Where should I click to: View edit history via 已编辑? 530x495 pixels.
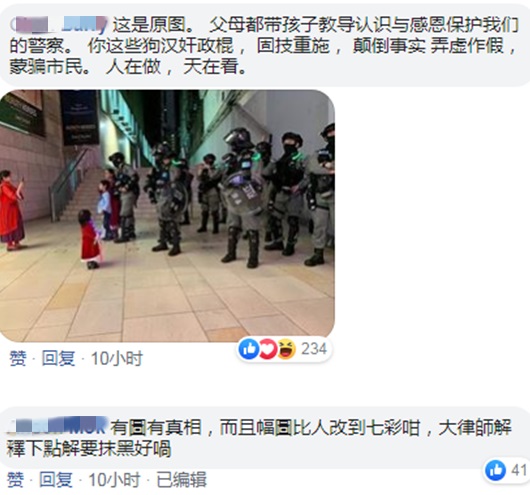[x=181, y=479]
